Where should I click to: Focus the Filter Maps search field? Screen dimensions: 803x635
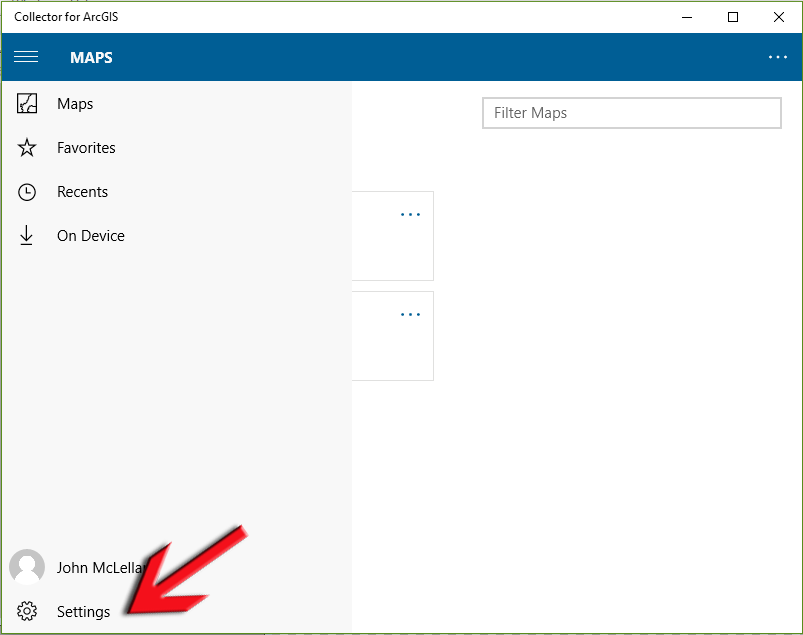pyautogui.click(x=631, y=113)
